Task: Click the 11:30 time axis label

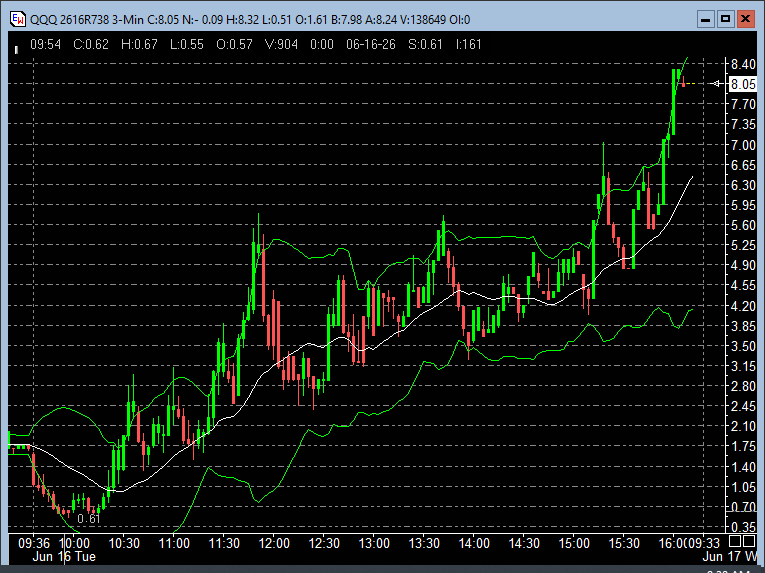Action: click(x=224, y=543)
